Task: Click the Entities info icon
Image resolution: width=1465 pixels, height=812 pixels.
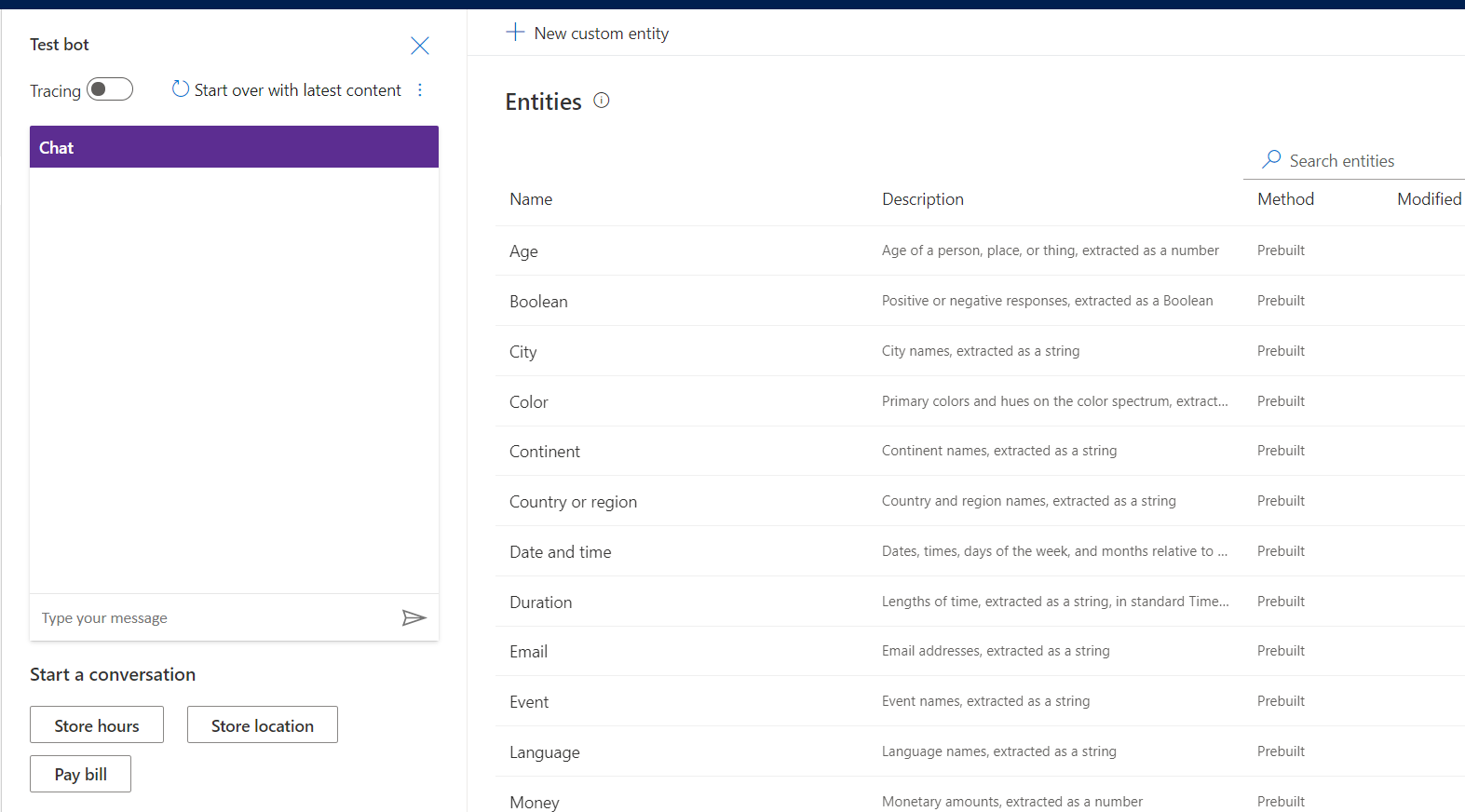Action: (x=602, y=101)
